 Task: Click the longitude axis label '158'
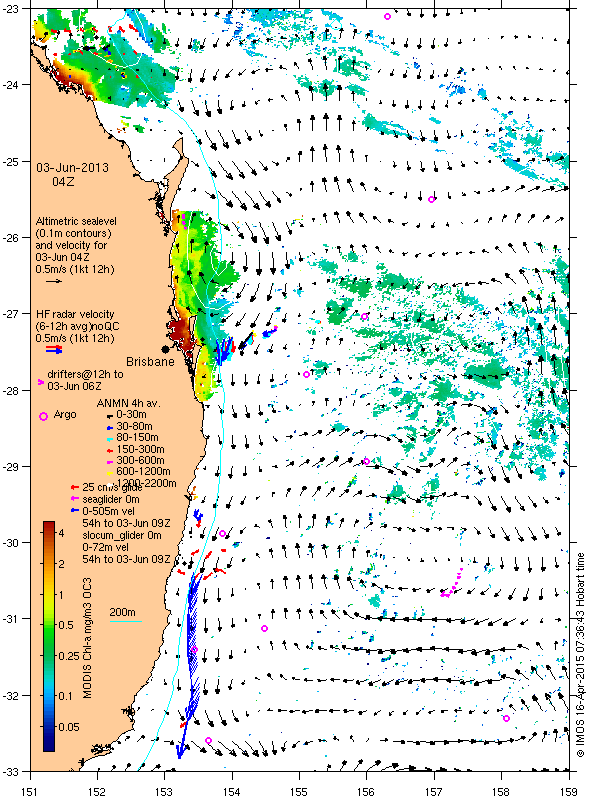click(x=501, y=792)
